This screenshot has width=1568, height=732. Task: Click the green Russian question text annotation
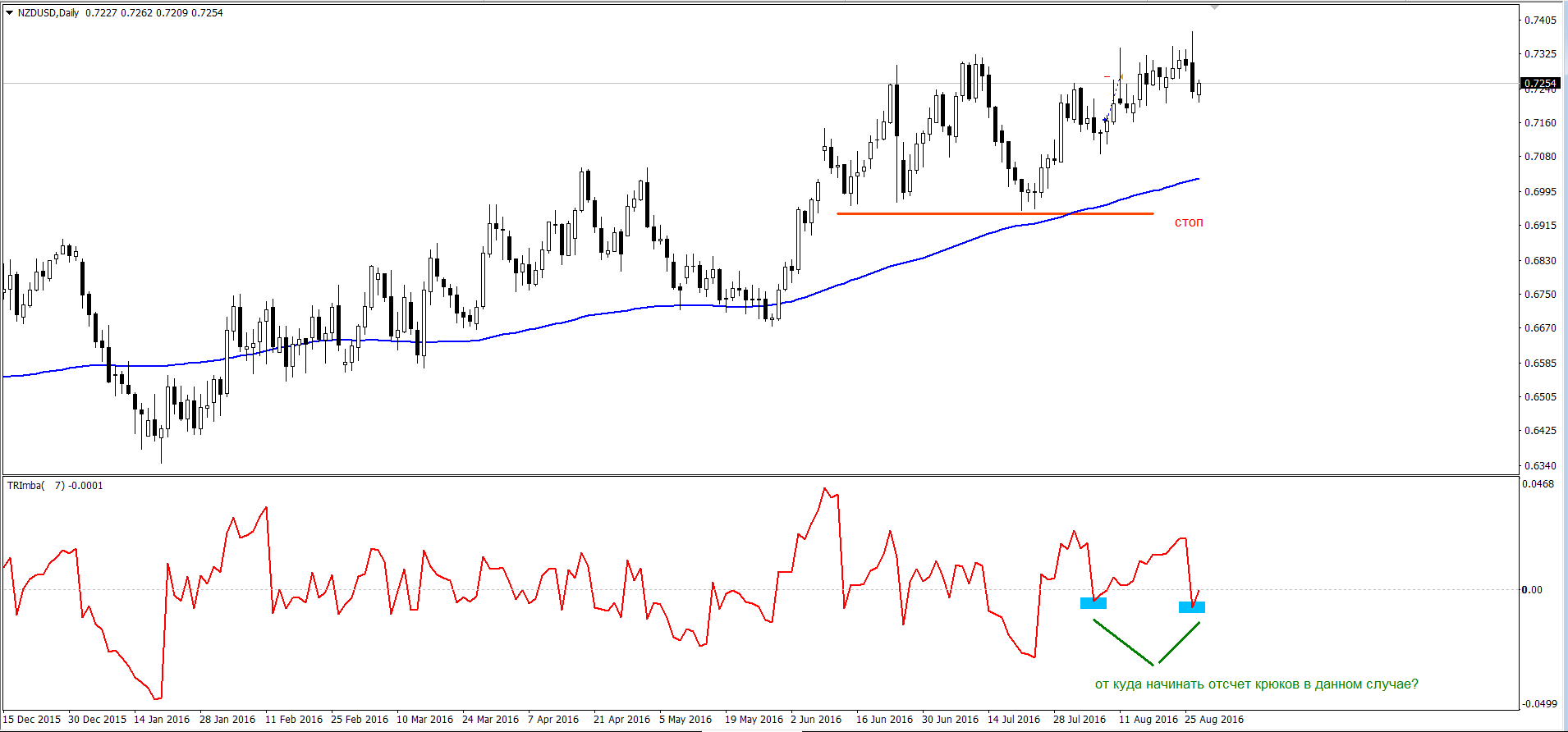(1256, 684)
